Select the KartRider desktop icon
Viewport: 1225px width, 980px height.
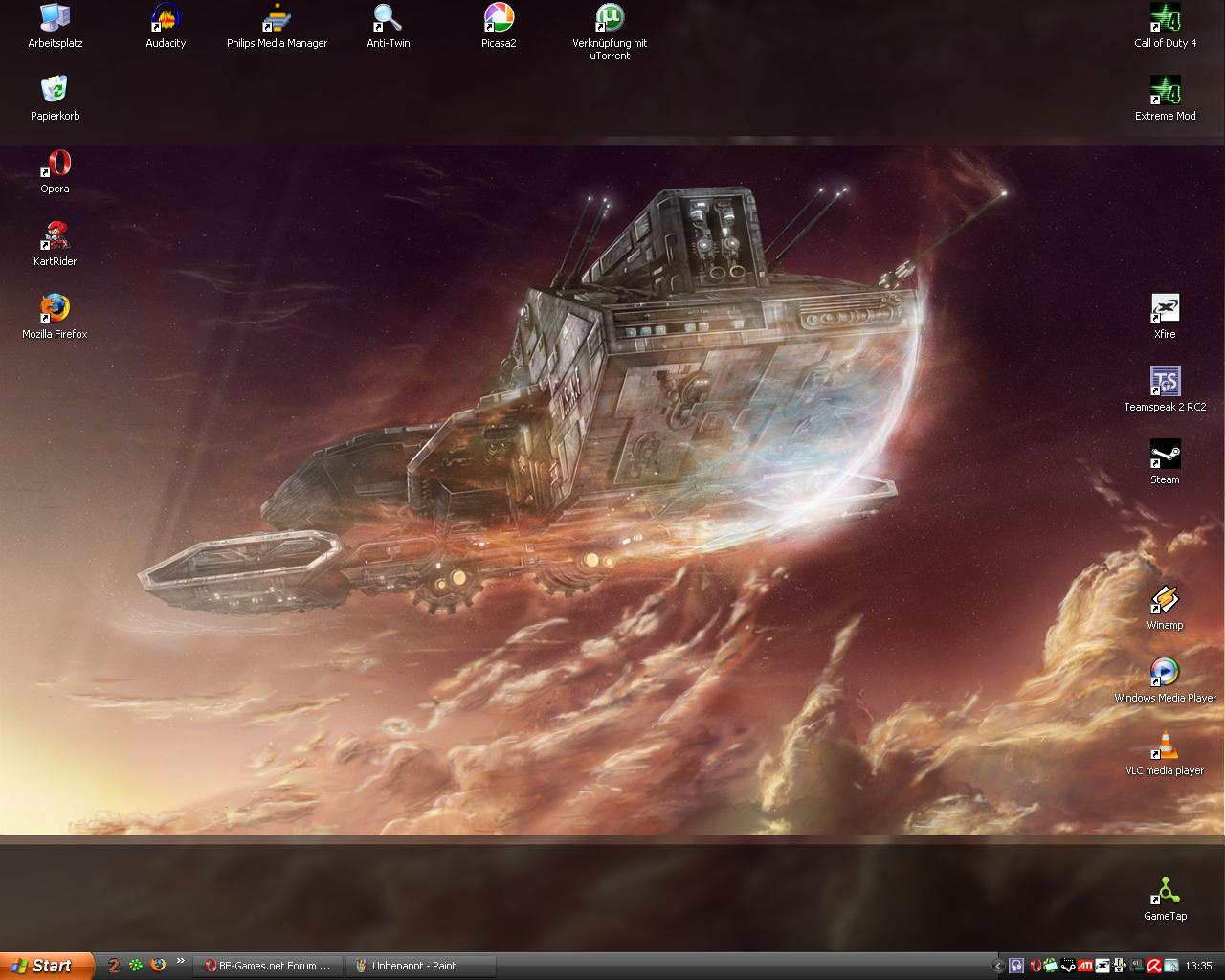click(55, 244)
